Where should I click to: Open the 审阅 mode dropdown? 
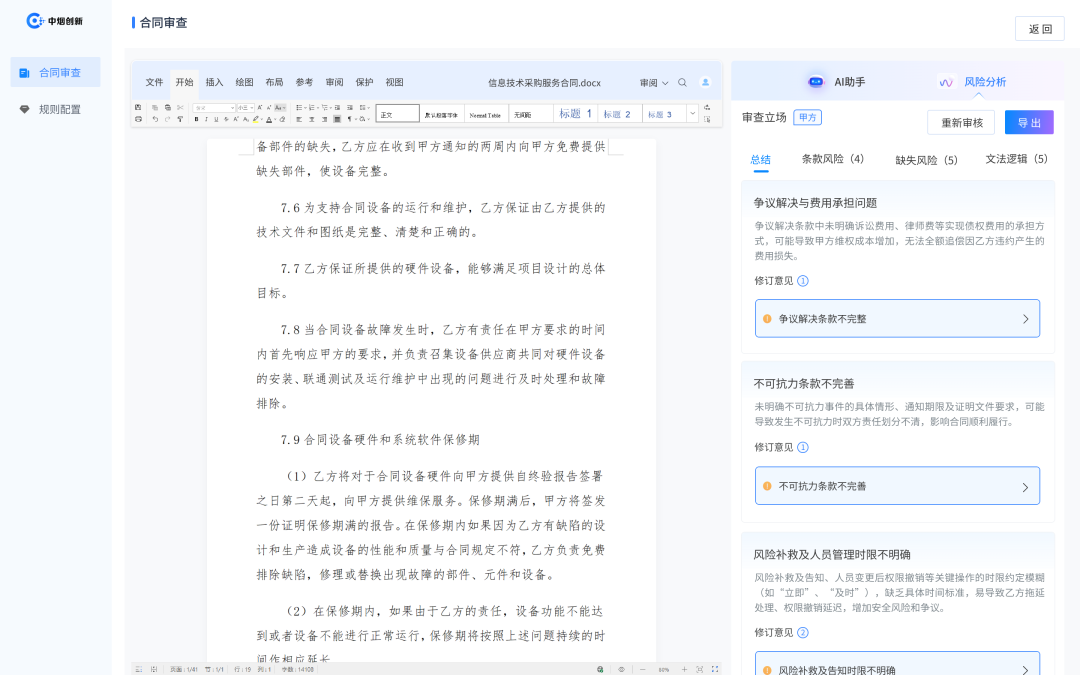pos(654,83)
